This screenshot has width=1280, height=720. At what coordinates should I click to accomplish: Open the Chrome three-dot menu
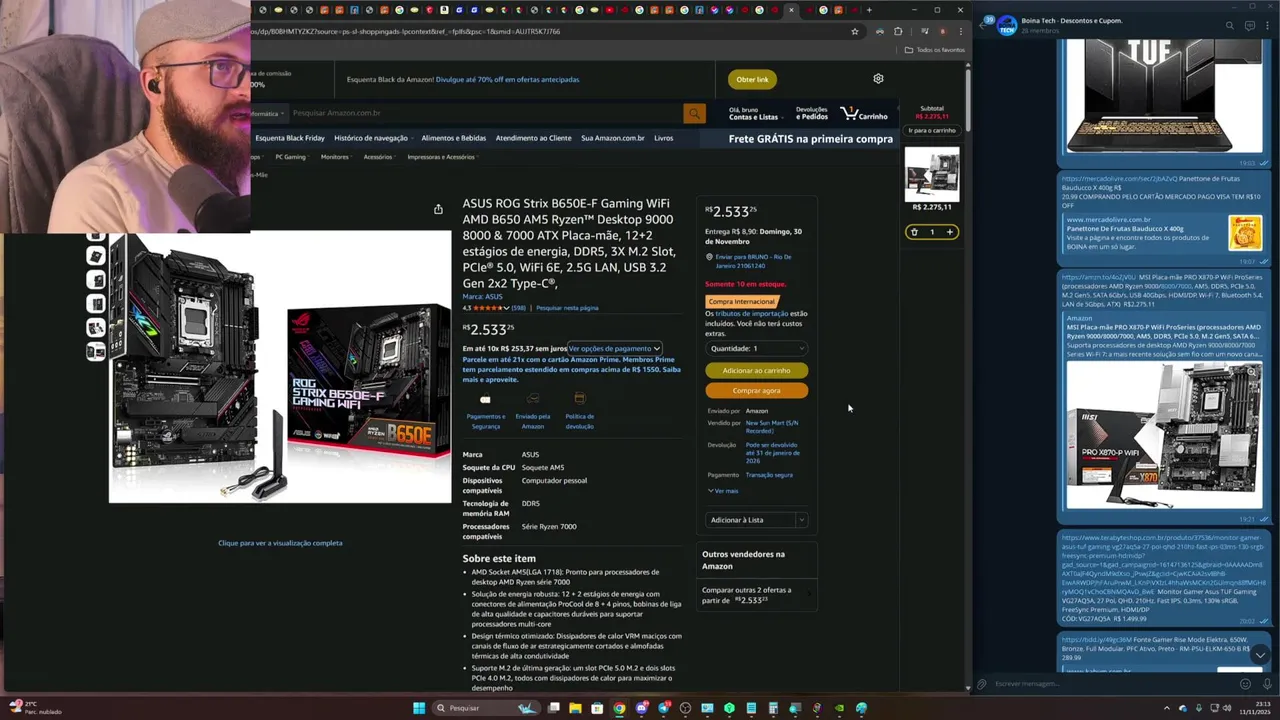[961, 31]
